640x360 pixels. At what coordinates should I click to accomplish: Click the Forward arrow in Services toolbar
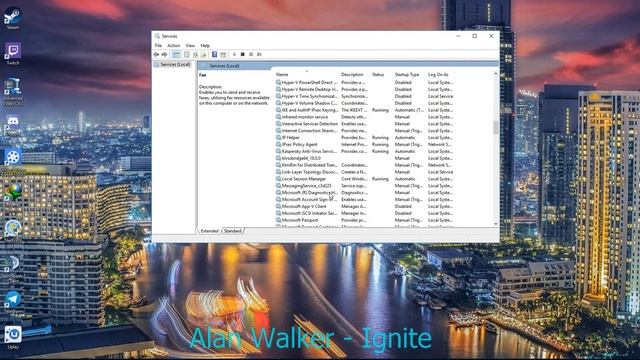tap(164, 54)
